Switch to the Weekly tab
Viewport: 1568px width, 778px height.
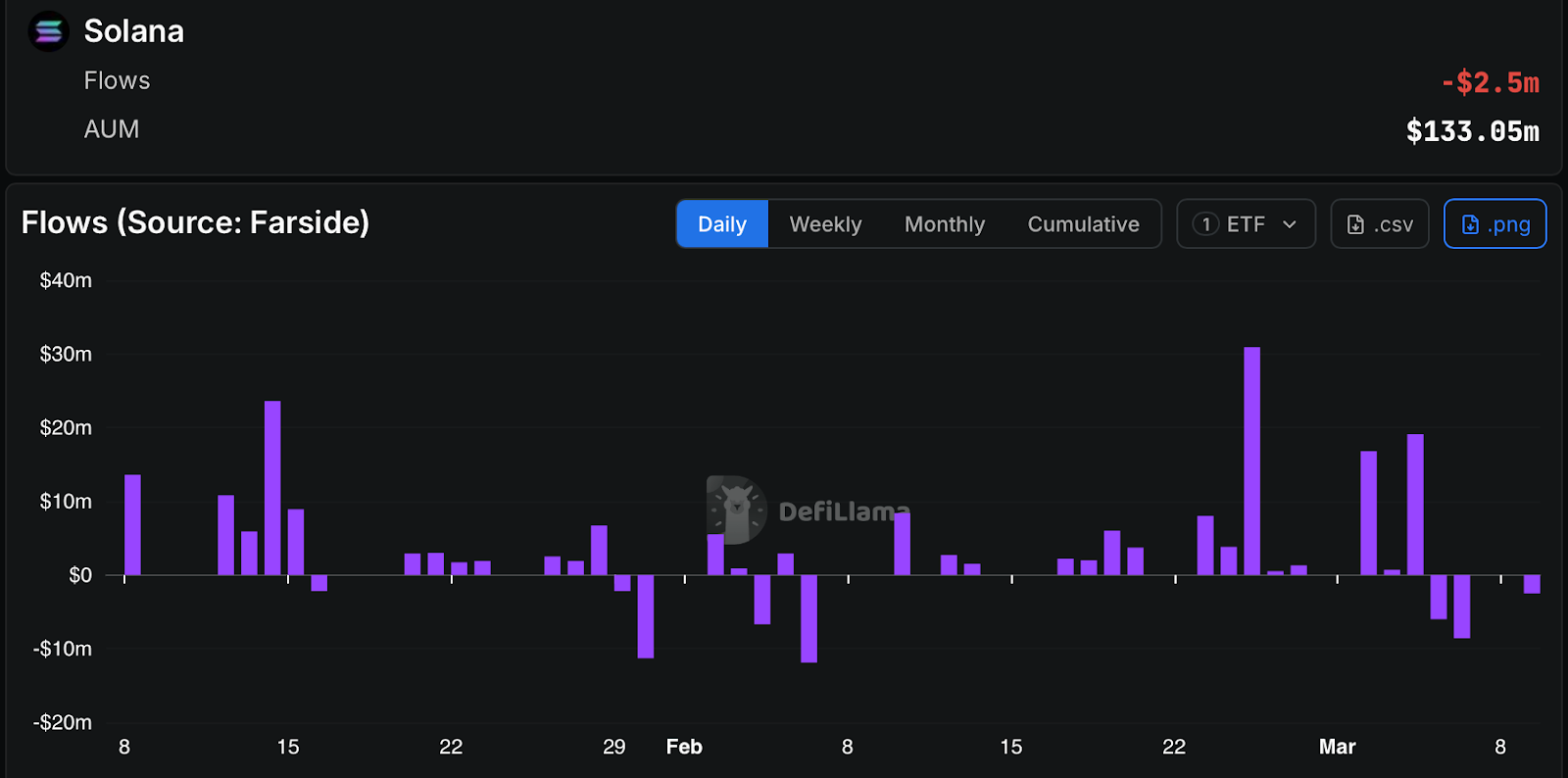[x=825, y=224]
